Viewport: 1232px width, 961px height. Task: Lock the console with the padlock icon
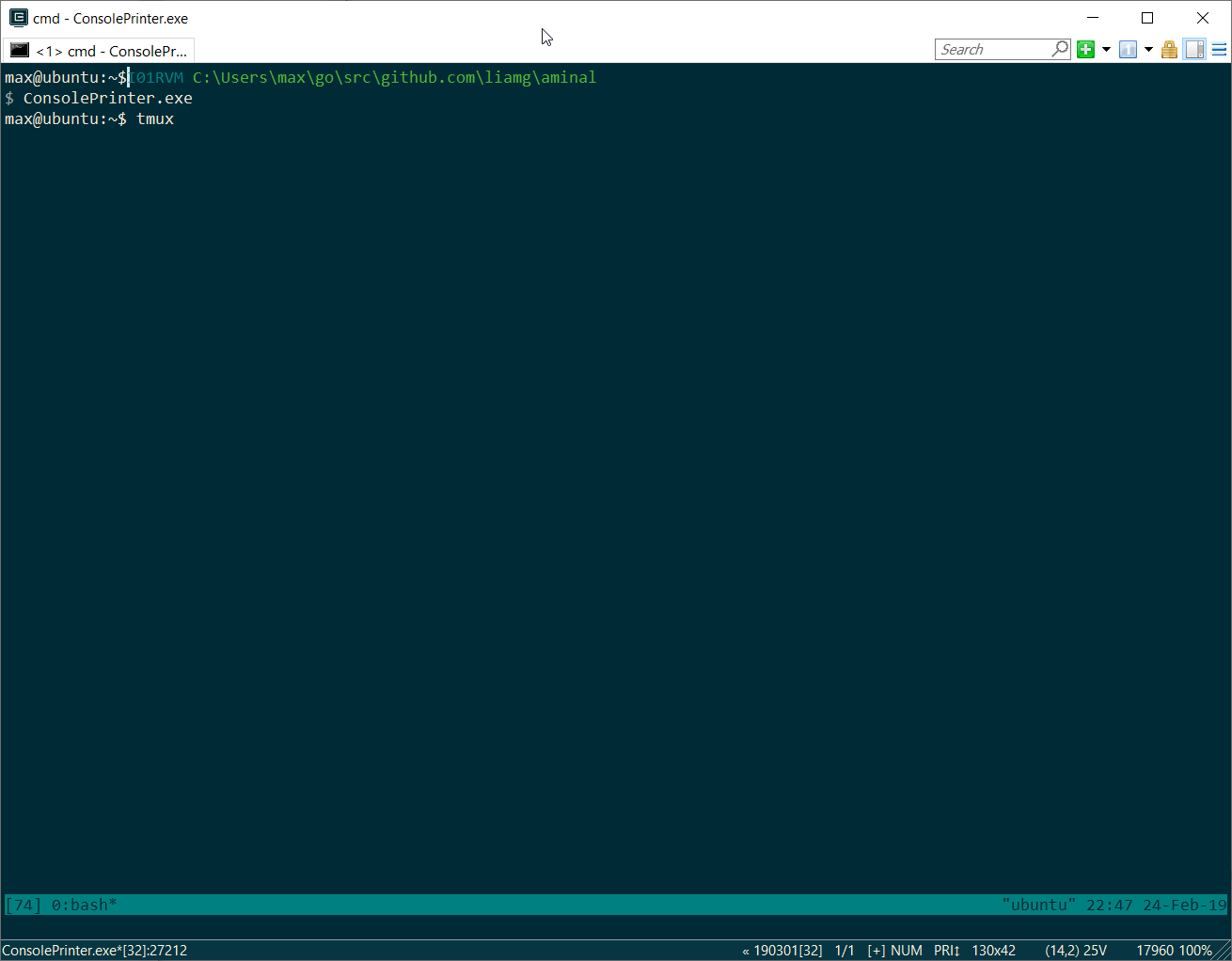(x=1169, y=49)
